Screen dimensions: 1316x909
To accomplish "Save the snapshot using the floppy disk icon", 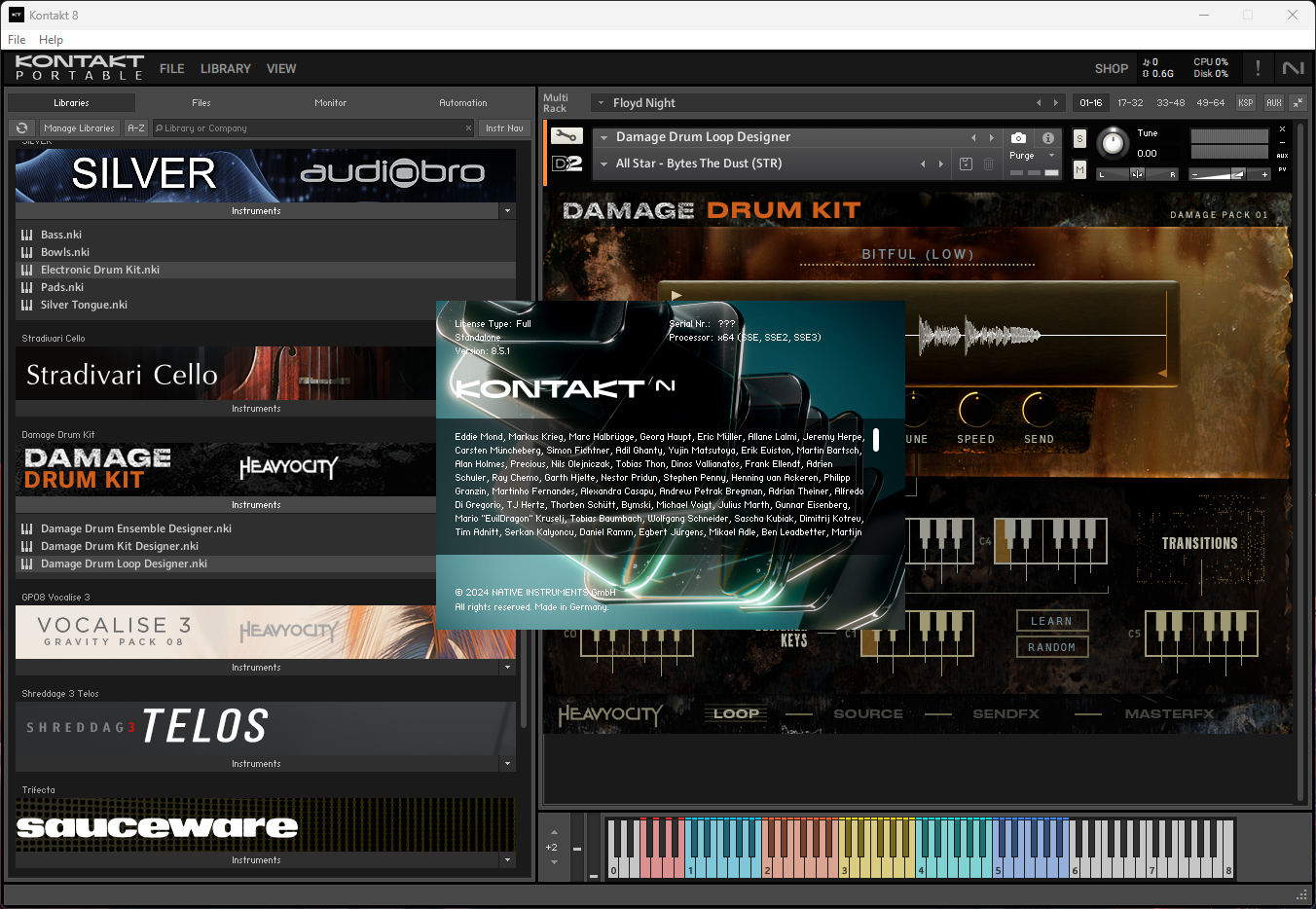I will [966, 164].
